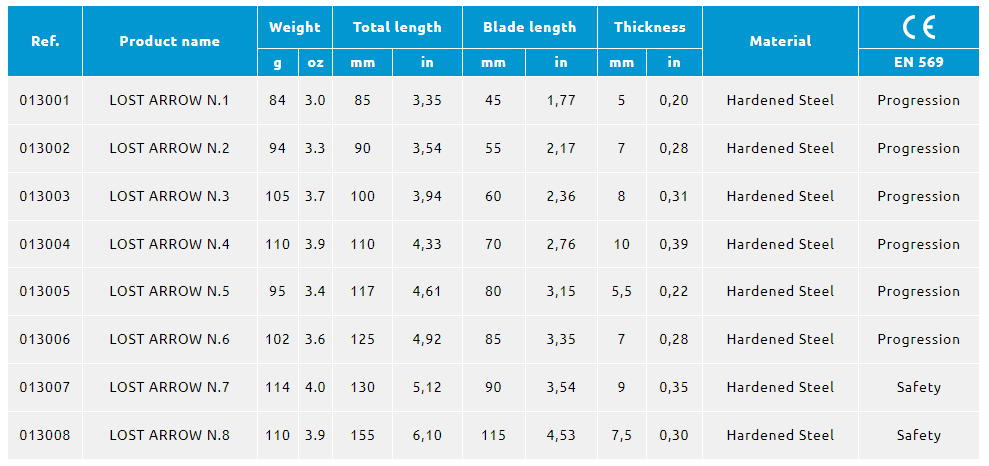Click the 5,5 mm thickness value
989x466 pixels.
(622, 291)
